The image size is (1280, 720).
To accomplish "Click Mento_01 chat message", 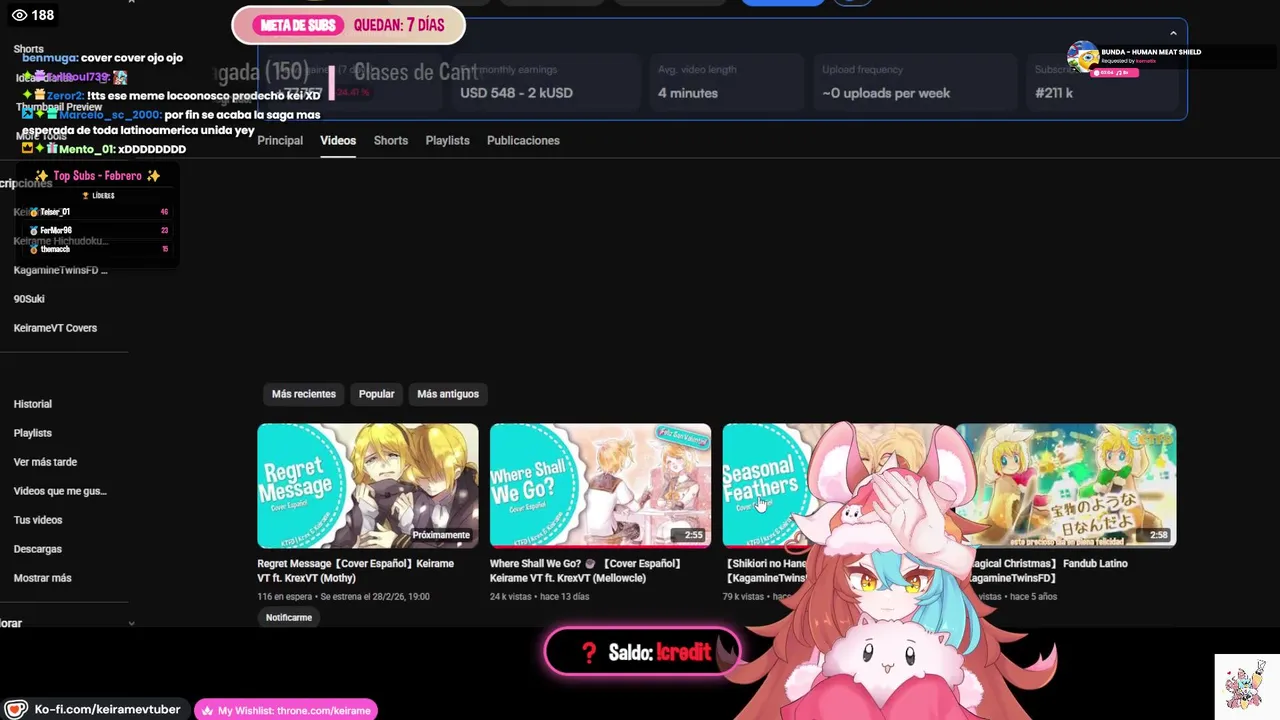I will pyautogui.click(x=104, y=150).
